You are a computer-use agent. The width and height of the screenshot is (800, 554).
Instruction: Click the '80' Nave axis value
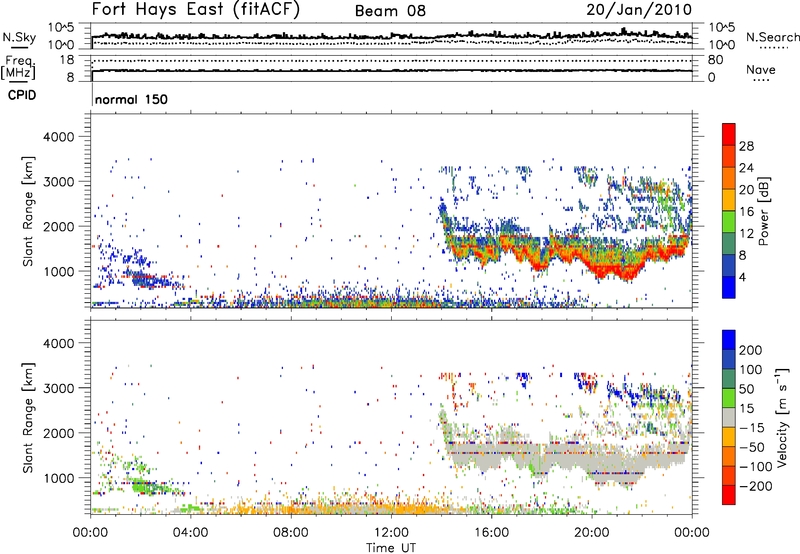pos(715,60)
